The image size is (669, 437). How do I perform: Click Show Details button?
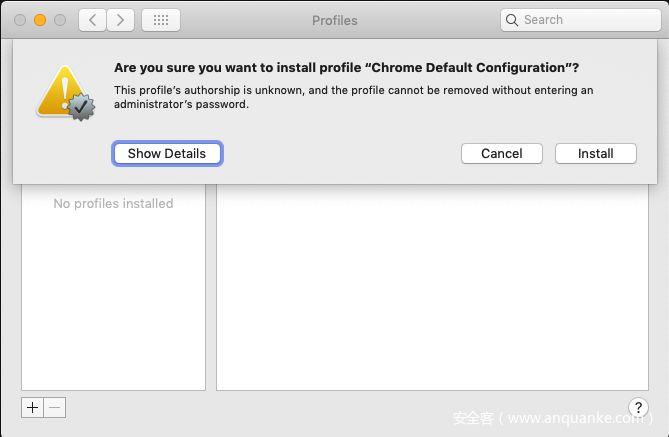point(167,153)
